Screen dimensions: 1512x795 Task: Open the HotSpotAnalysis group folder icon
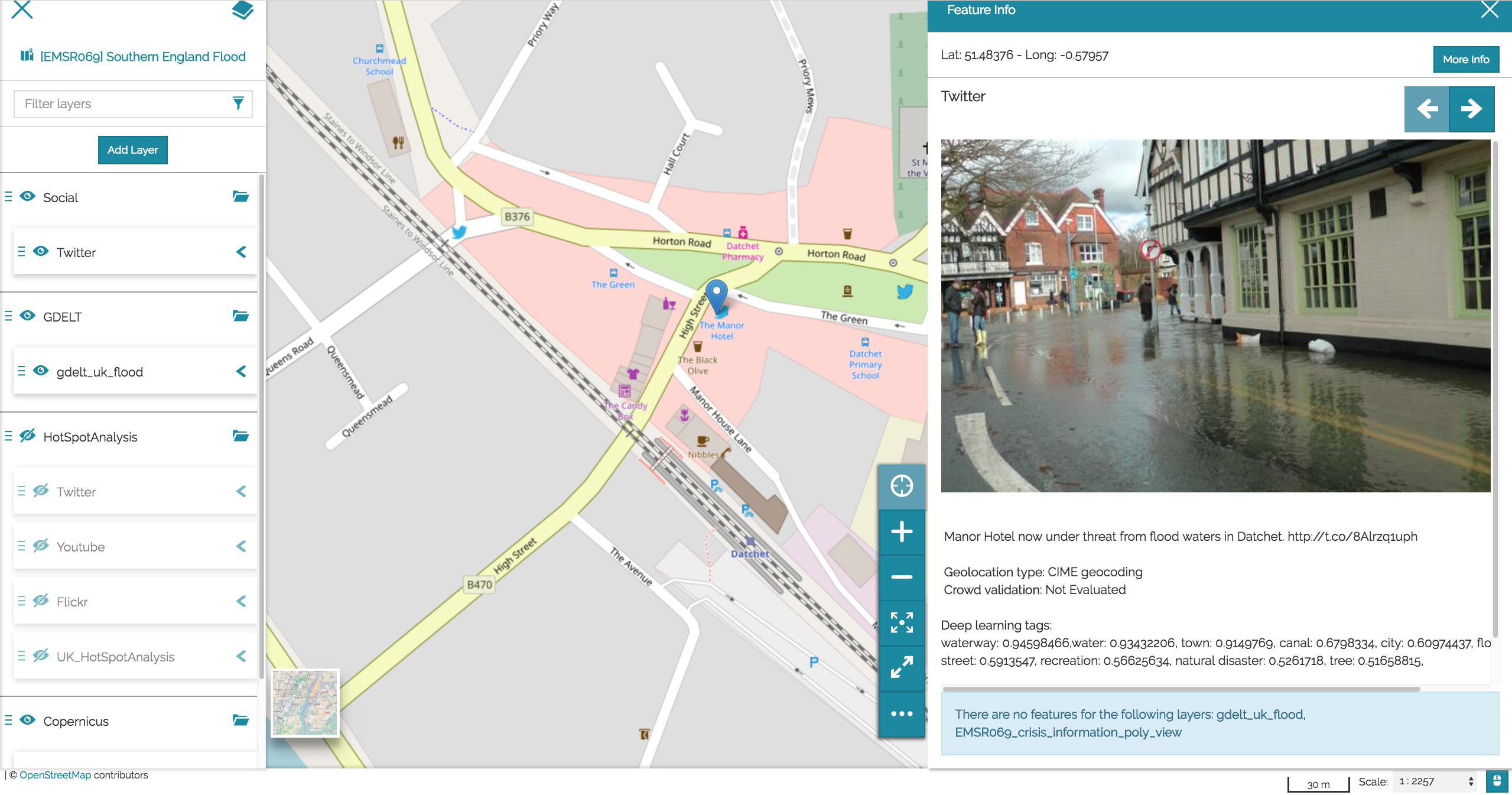pyautogui.click(x=240, y=436)
